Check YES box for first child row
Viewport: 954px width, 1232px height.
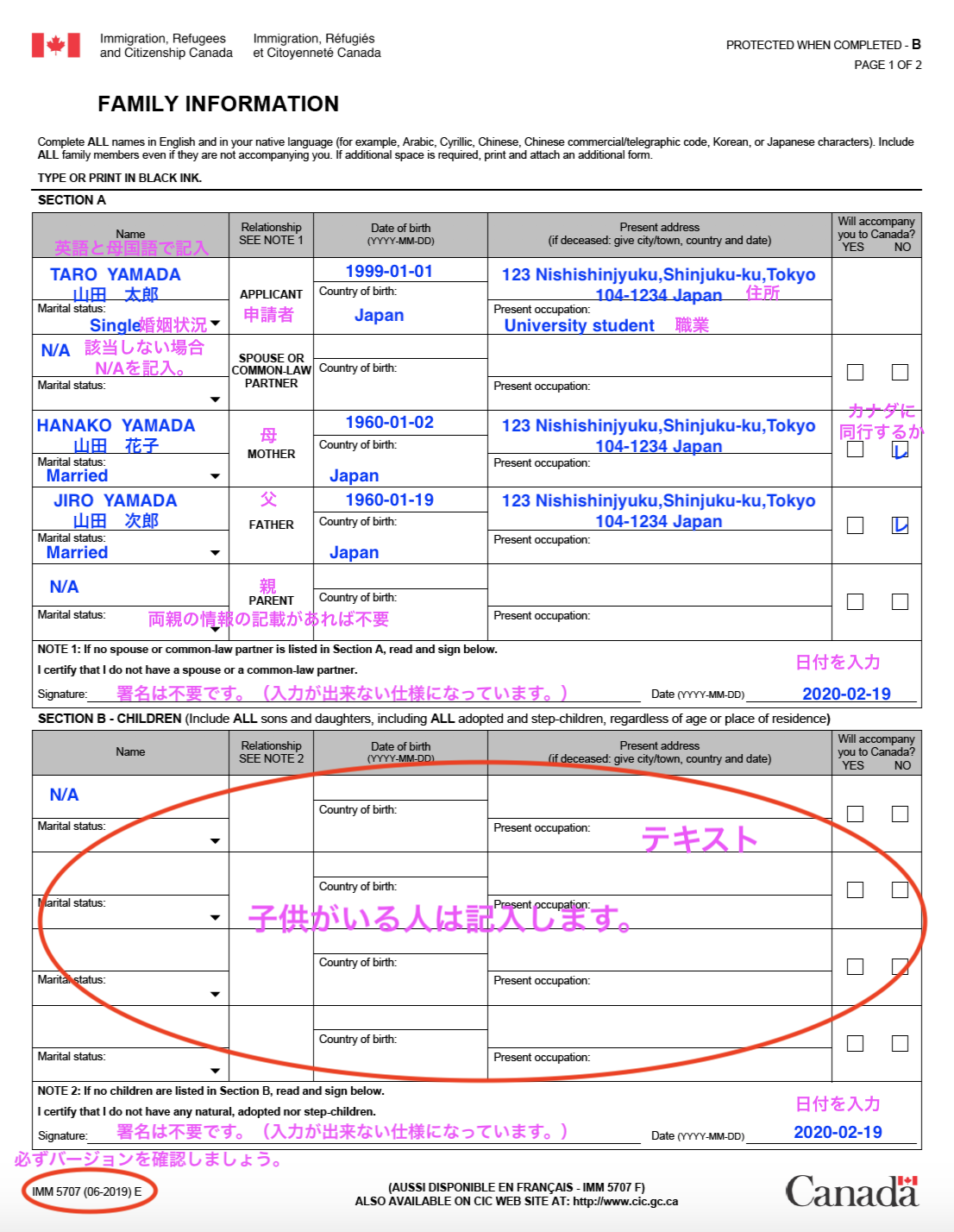point(855,814)
